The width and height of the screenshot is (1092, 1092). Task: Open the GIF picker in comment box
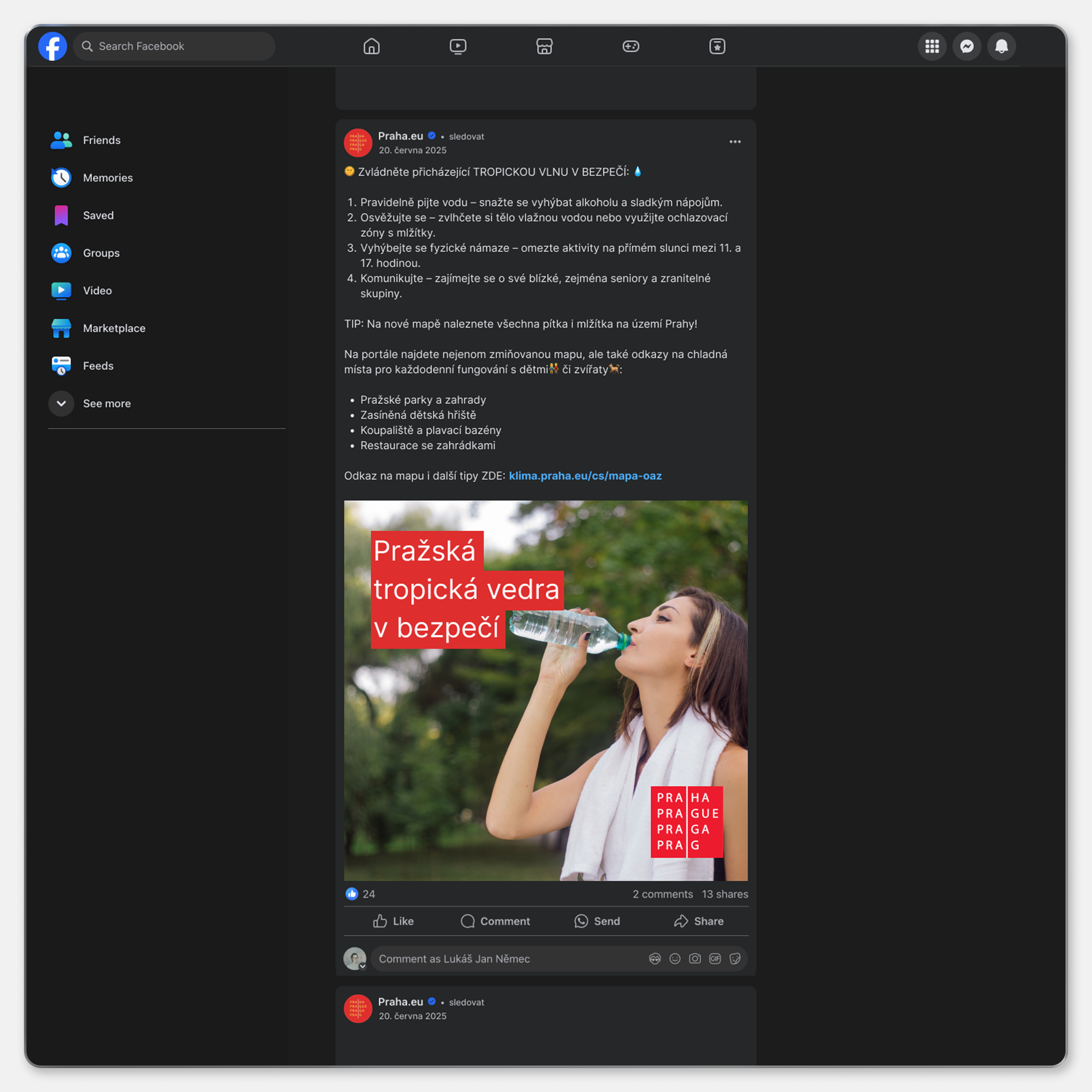[x=715, y=958]
